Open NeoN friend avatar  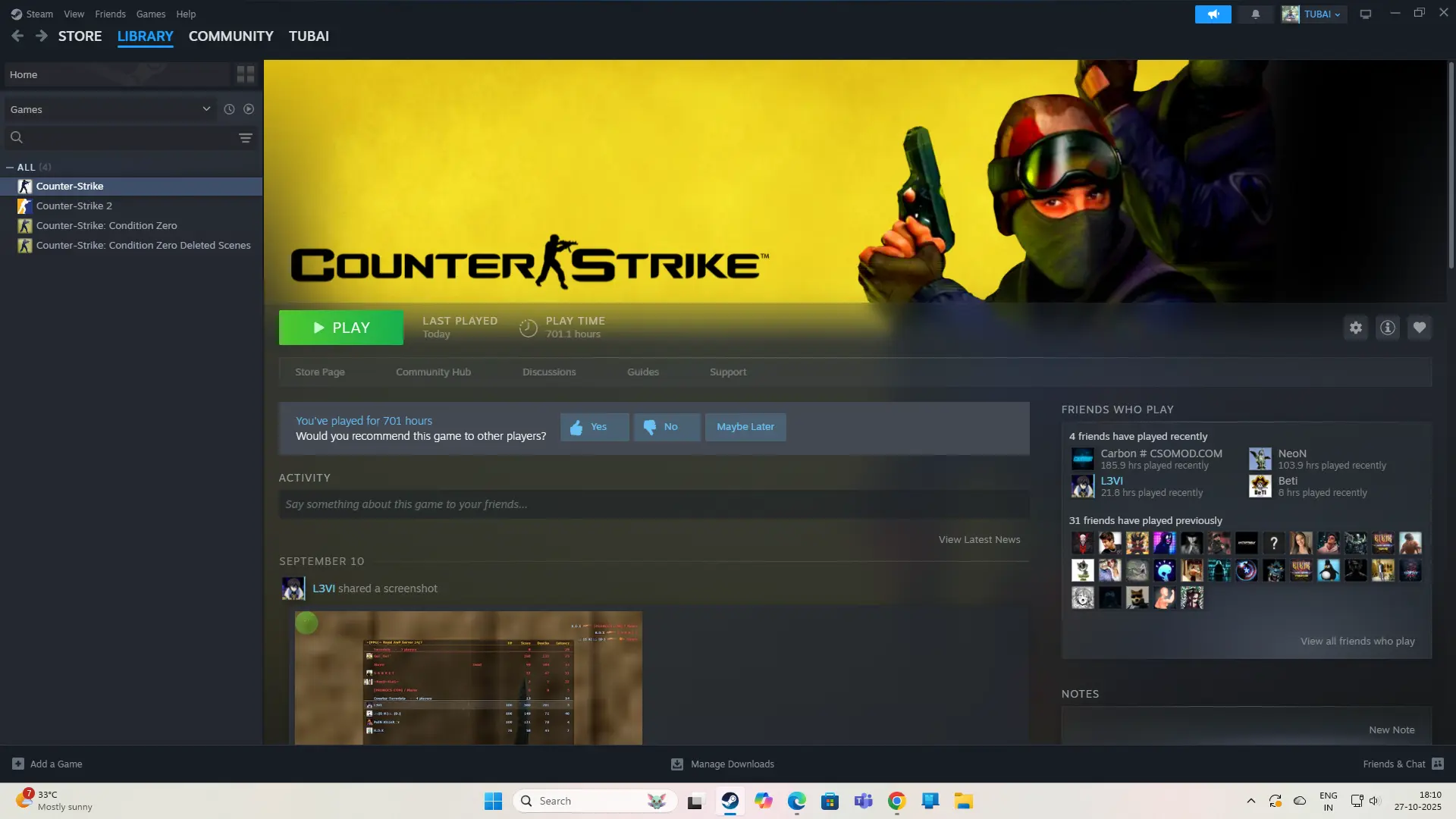[1260, 459]
